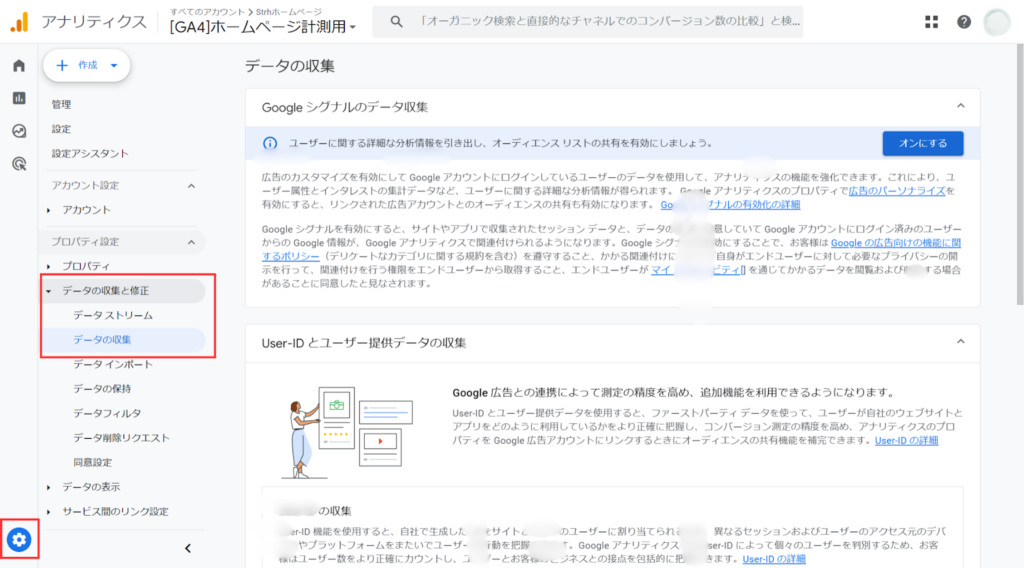Open the bottom User-ID の詳細 link
Viewport: 1024px width, 568px height.
(x=774, y=559)
